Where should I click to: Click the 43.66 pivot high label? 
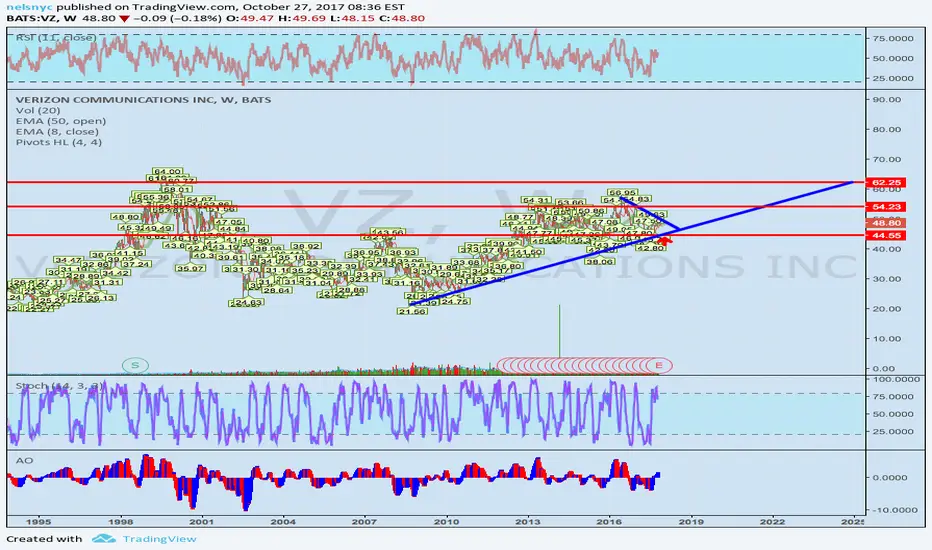point(389,232)
